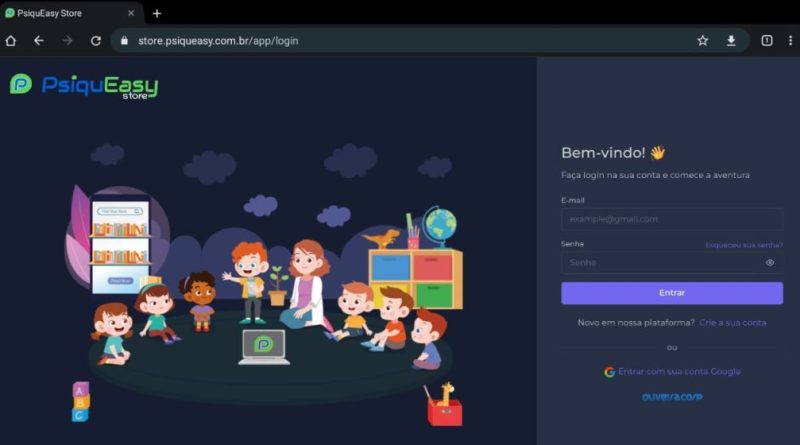Click the forward navigation arrow
The height and width of the screenshot is (445, 800).
click(67, 41)
